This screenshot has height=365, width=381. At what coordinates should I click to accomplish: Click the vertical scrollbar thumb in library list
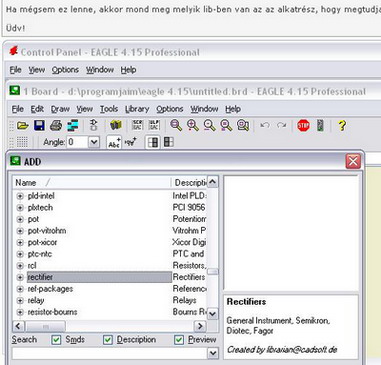pos(213,272)
